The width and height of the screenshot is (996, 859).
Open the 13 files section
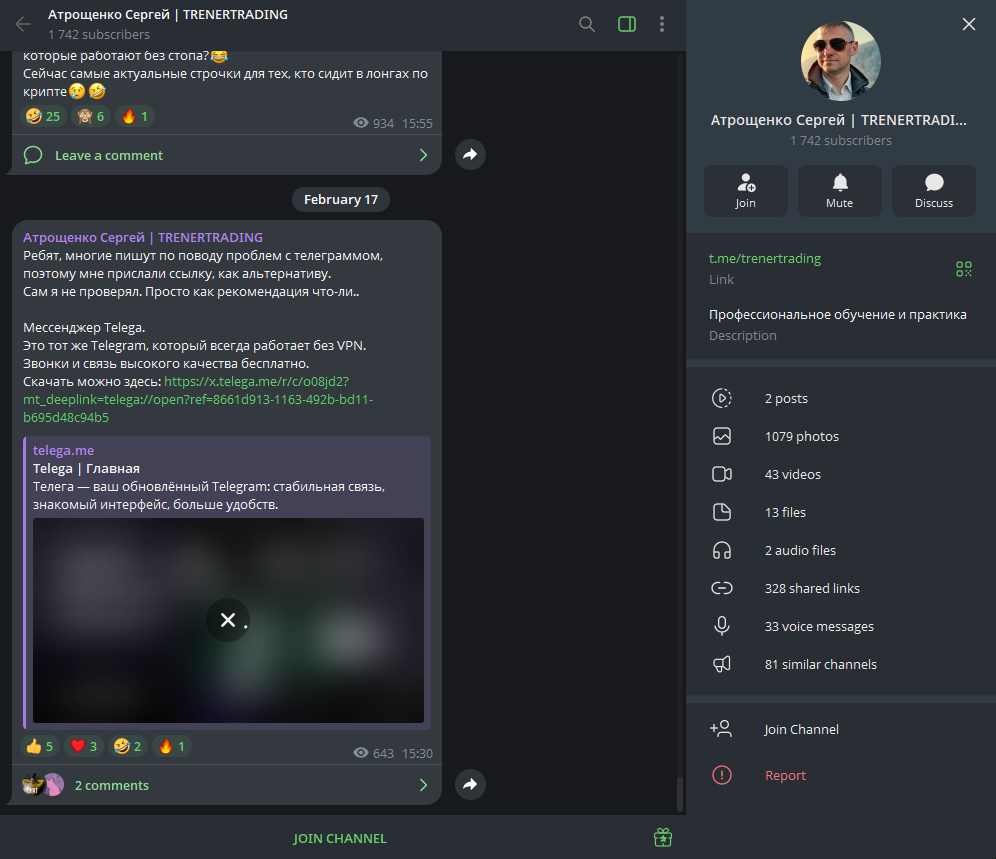pos(841,512)
